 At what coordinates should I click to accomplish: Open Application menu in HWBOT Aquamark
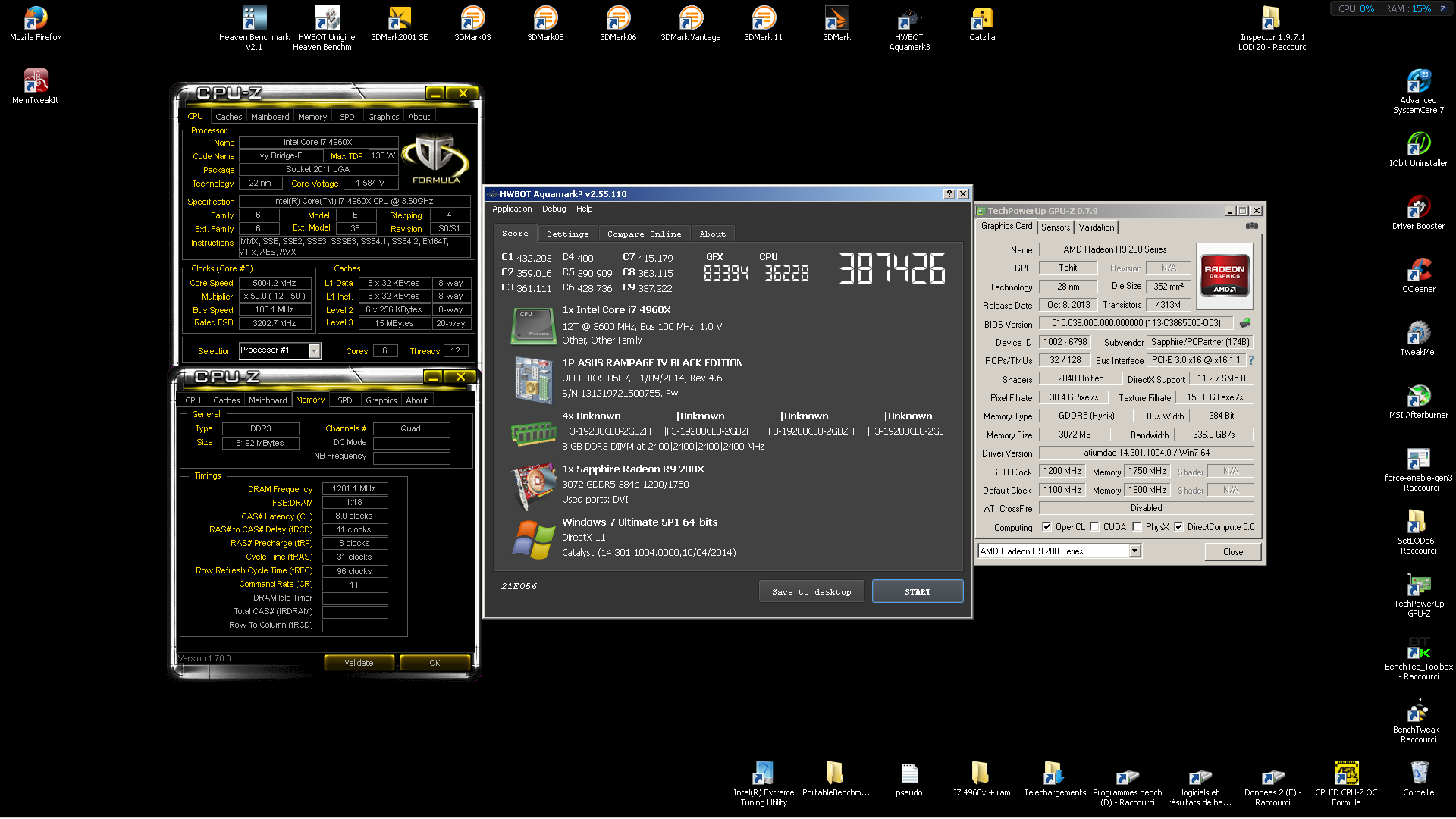coord(512,209)
